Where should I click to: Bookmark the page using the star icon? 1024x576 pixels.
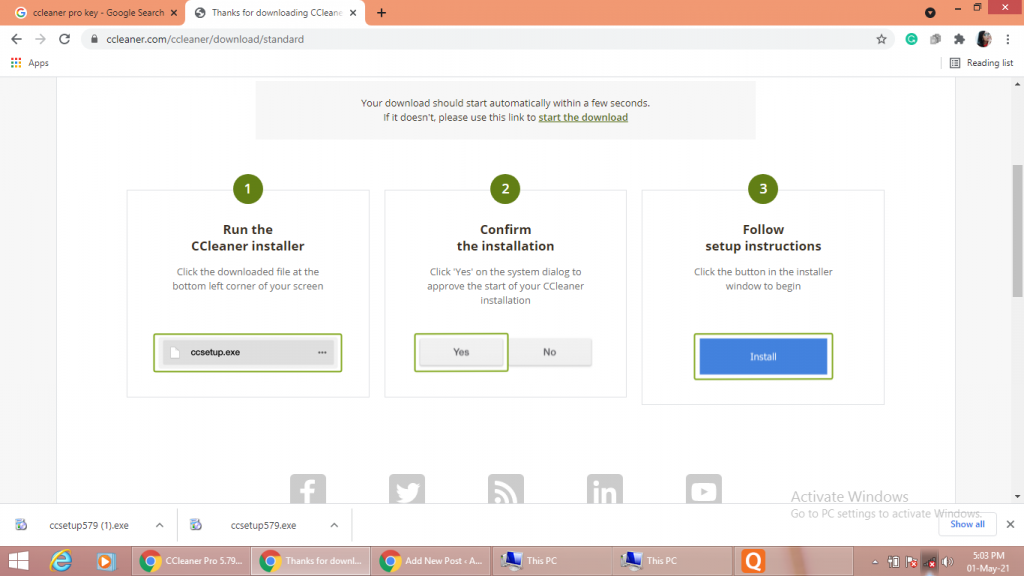pos(881,39)
